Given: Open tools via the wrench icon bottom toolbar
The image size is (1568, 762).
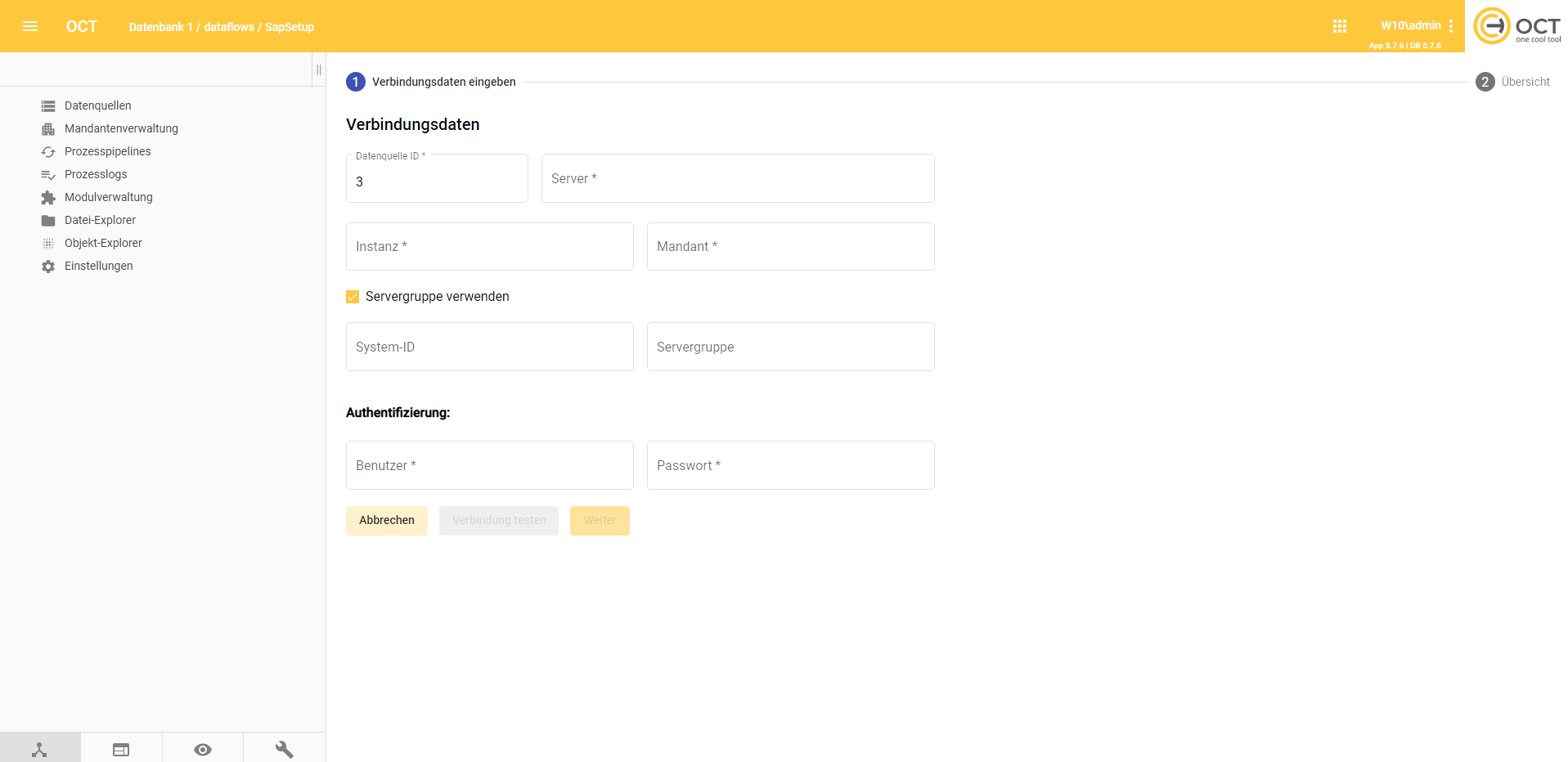Looking at the screenshot, I should click(x=284, y=748).
